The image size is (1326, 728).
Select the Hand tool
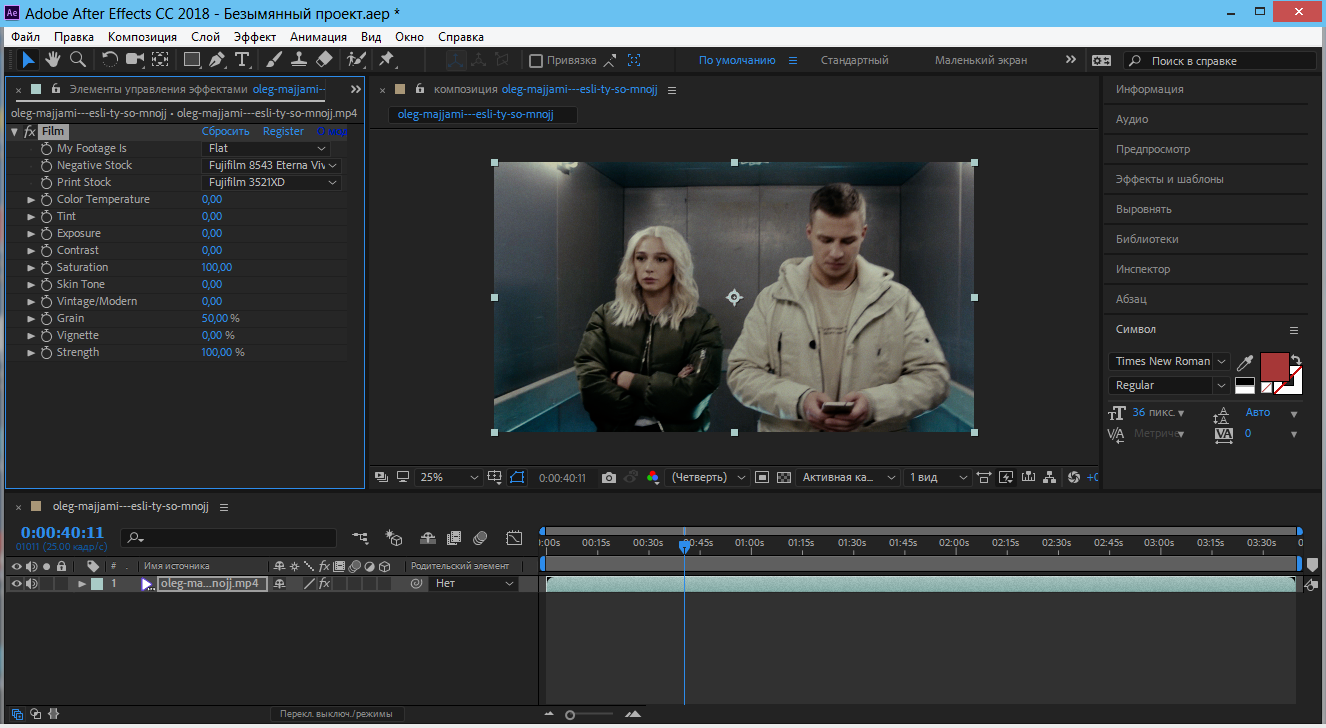(x=53, y=60)
